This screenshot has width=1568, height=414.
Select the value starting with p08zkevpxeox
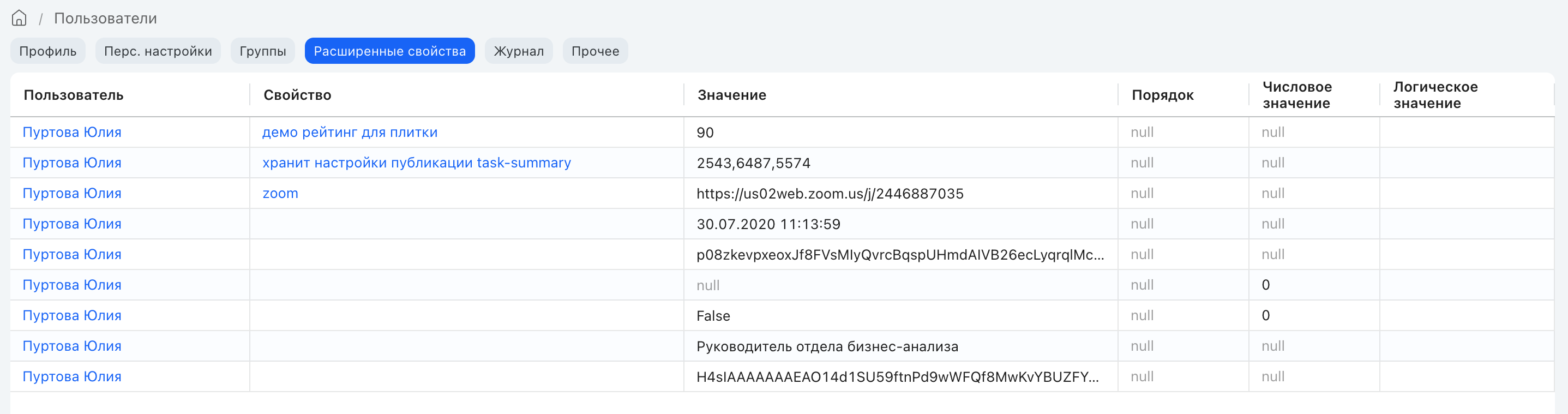point(901,254)
